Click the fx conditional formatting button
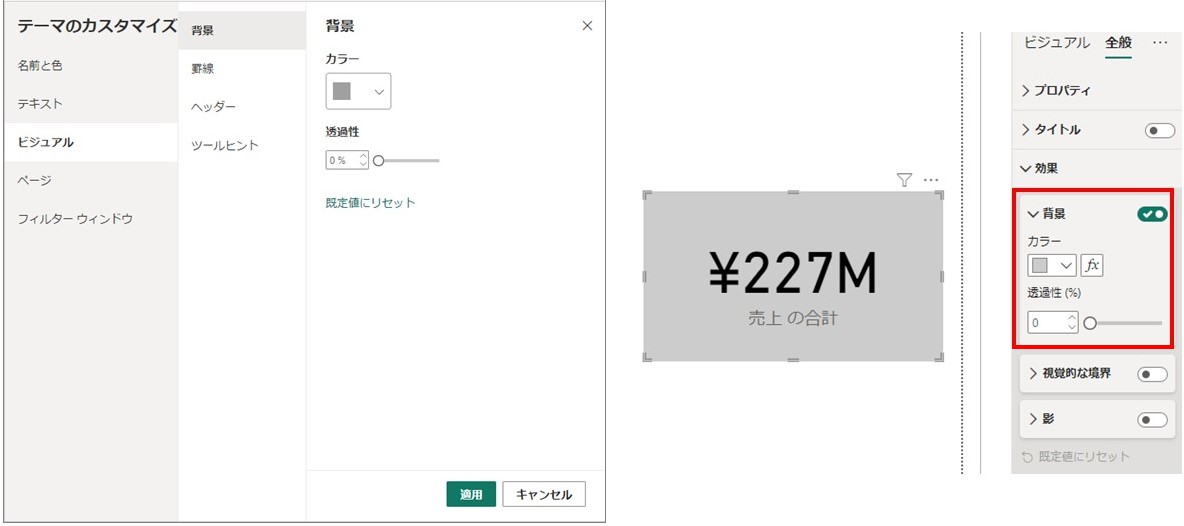This screenshot has height=526, width=1184. click(x=1092, y=266)
